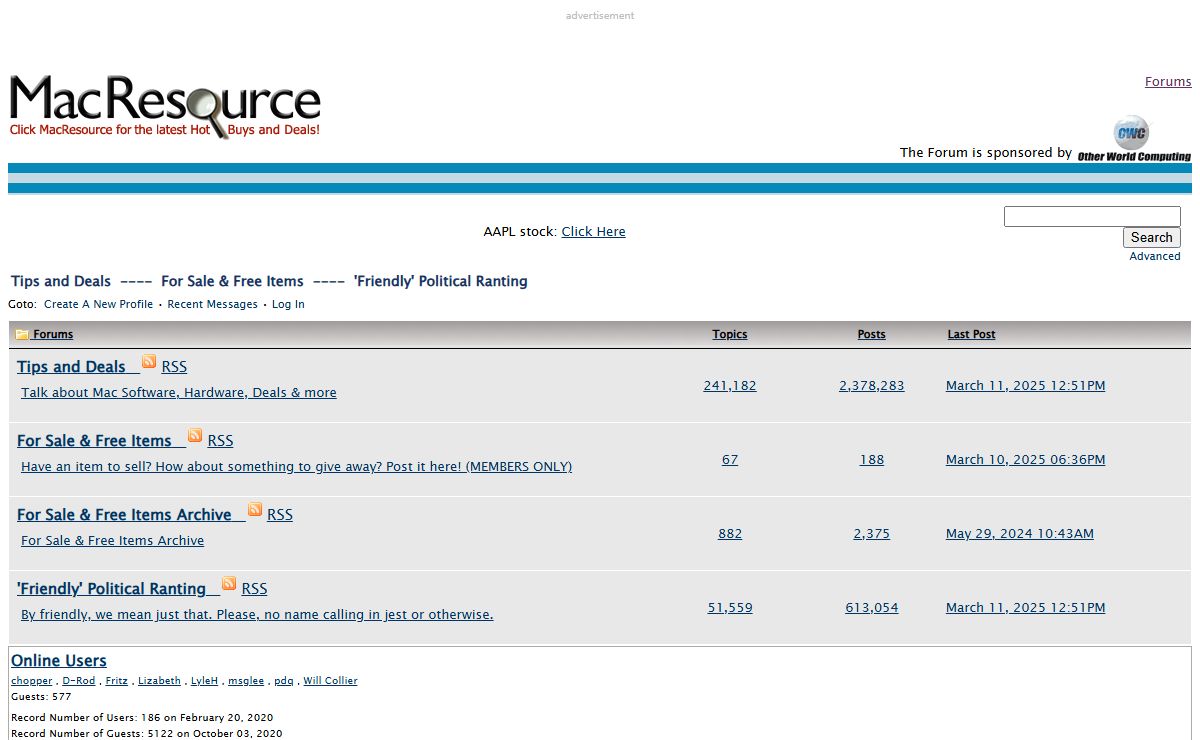Open the Online Users heading link
Viewport: 1200px width, 740px height.
click(x=59, y=660)
